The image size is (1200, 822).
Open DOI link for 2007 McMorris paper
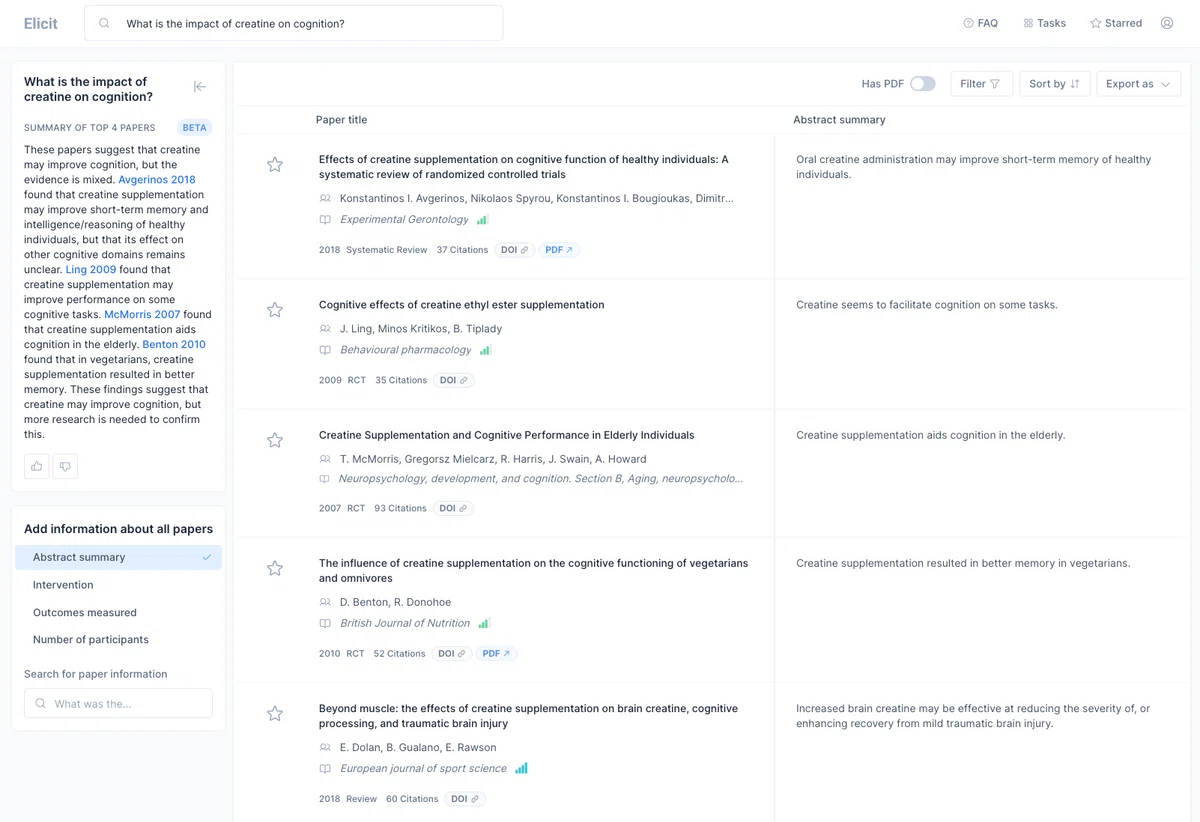tap(453, 508)
